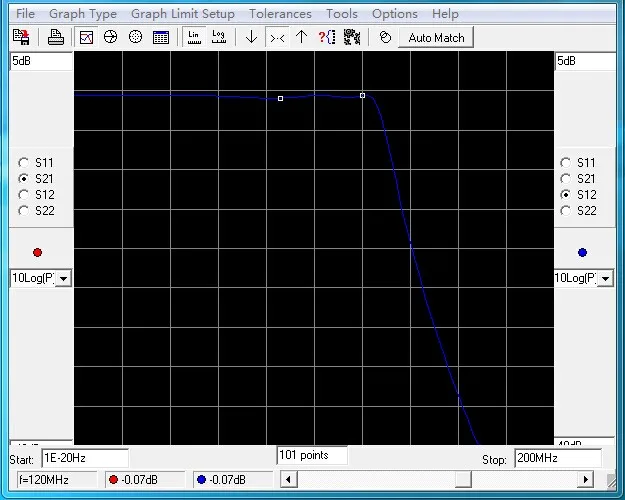This screenshot has width=625, height=500.
Task: Click the scrollbar right arrow
Action: point(586,479)
